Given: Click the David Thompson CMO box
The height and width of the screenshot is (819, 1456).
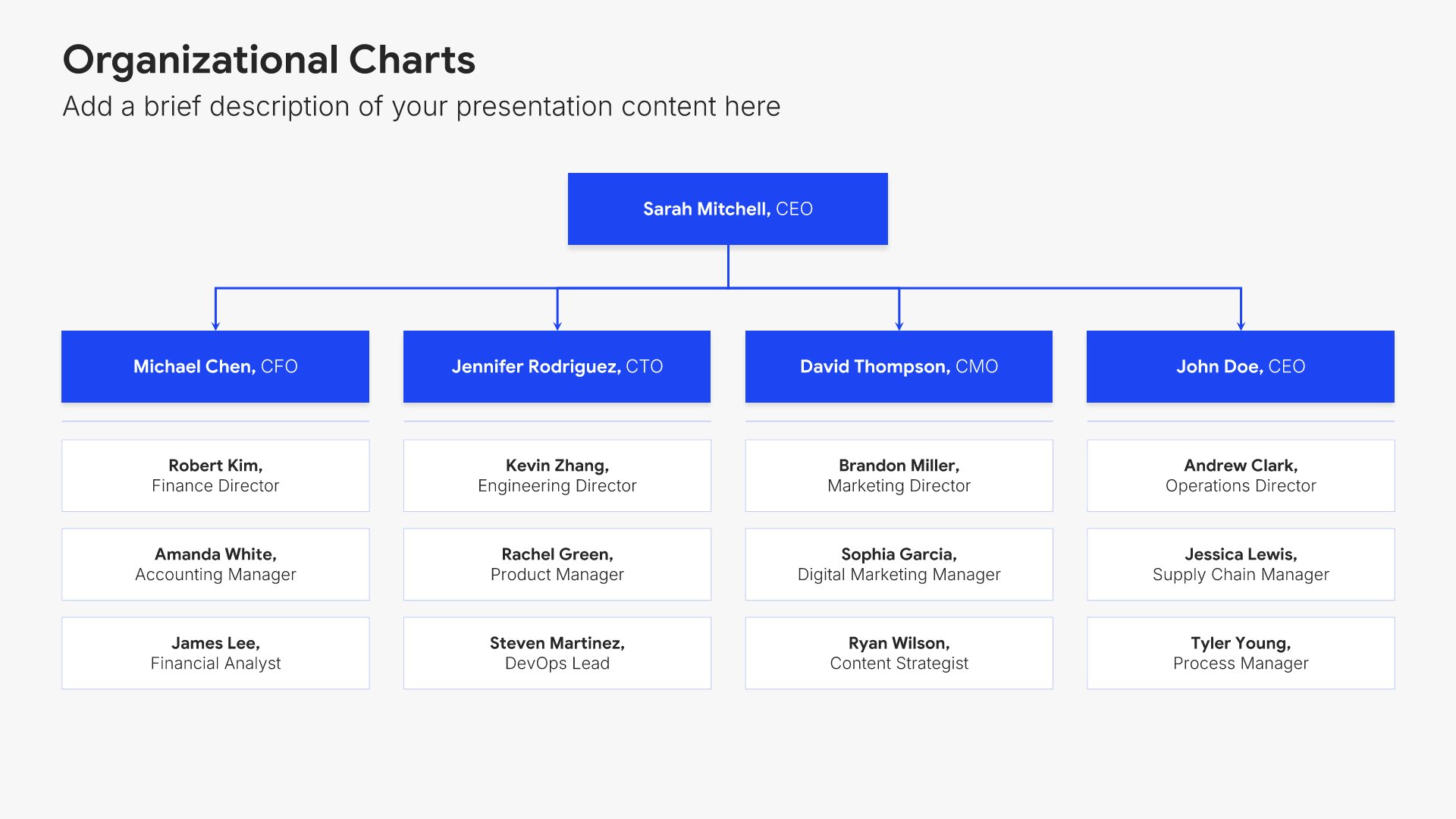Looking at the screenshot, I should click(899, 366).
